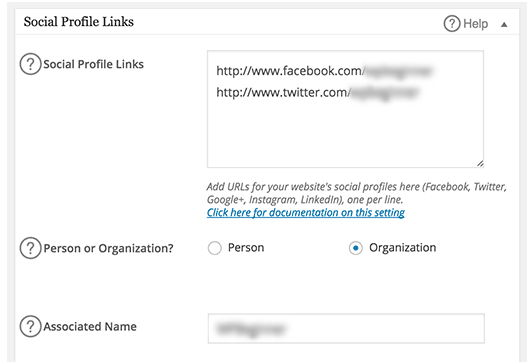Click help icon next to Associated Name
The width and height of the screenshot is (530, 362).
[x=30, y=327]
